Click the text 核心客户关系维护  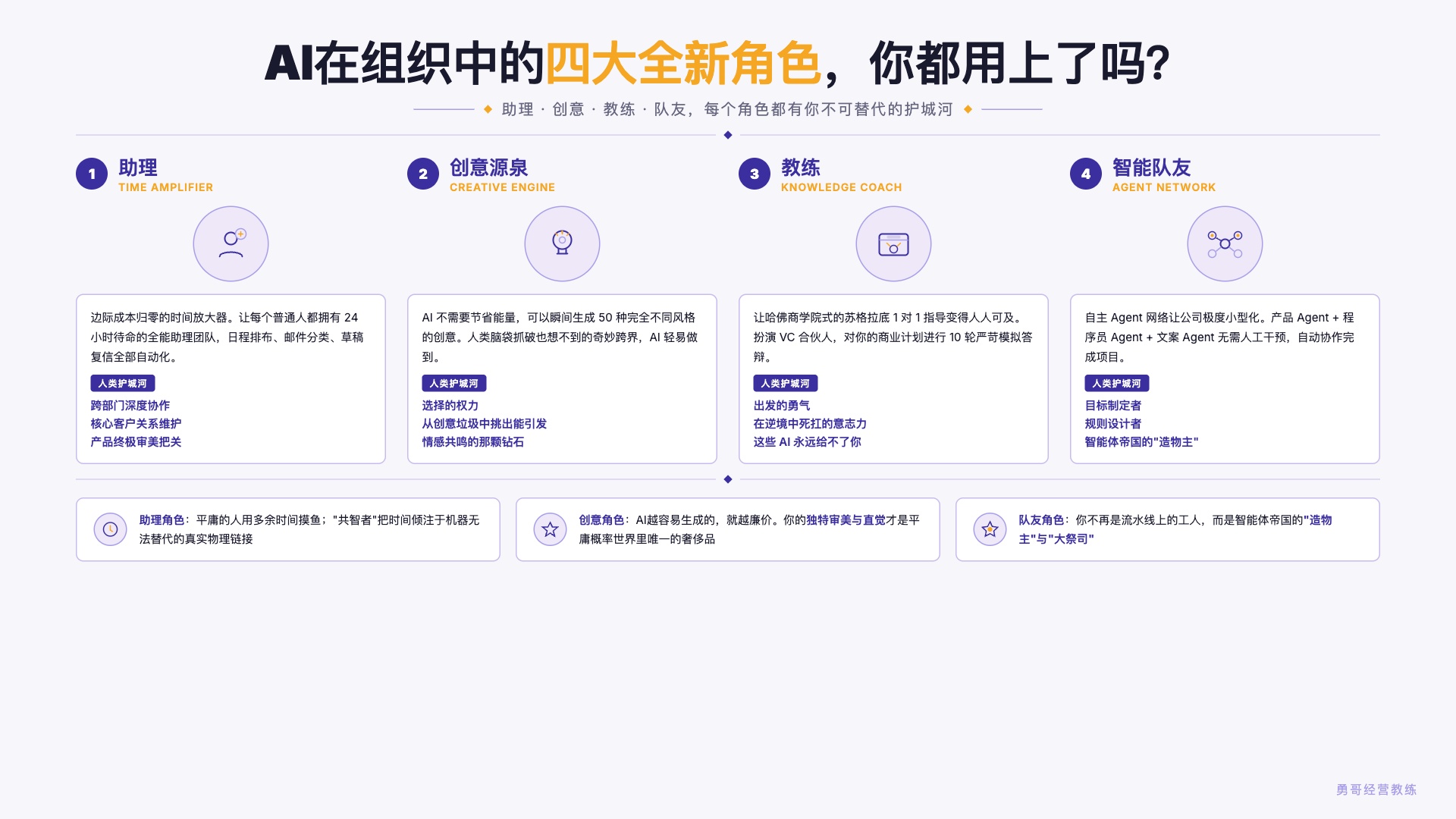click(x=136, y=424)
